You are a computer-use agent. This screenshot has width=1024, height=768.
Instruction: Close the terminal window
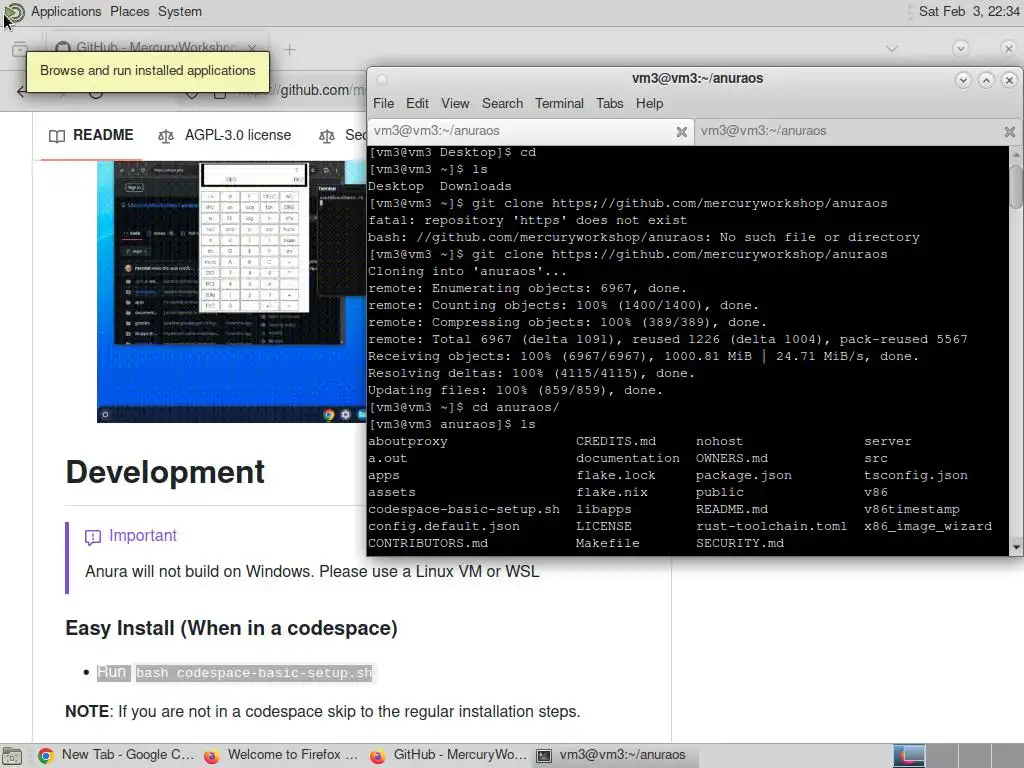(x=1010, y=80)
